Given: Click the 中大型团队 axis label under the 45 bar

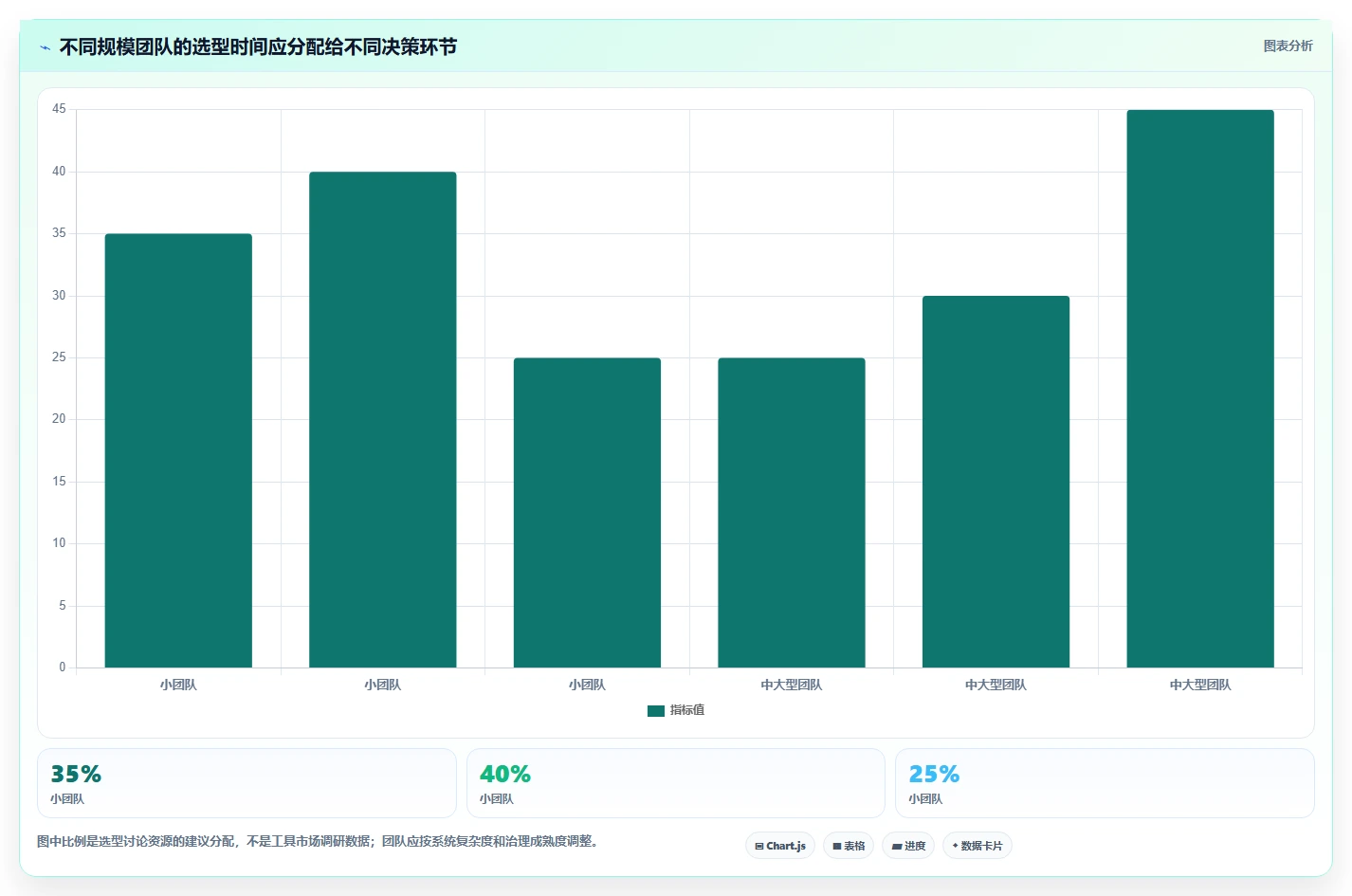Looking at the screenshot, I should click(x=1200, y=685).
